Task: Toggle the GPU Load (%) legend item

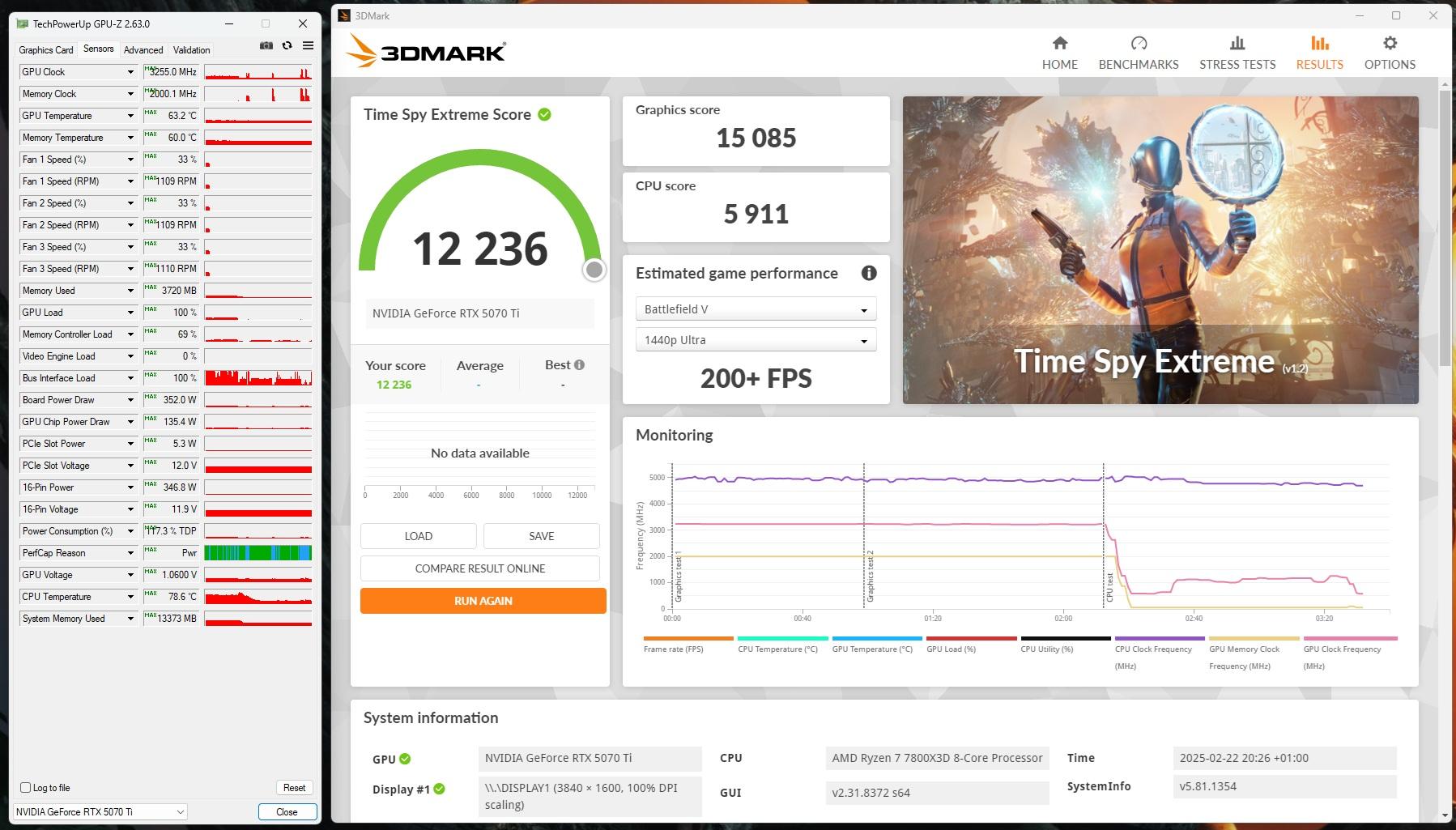Action: (972, 645)
